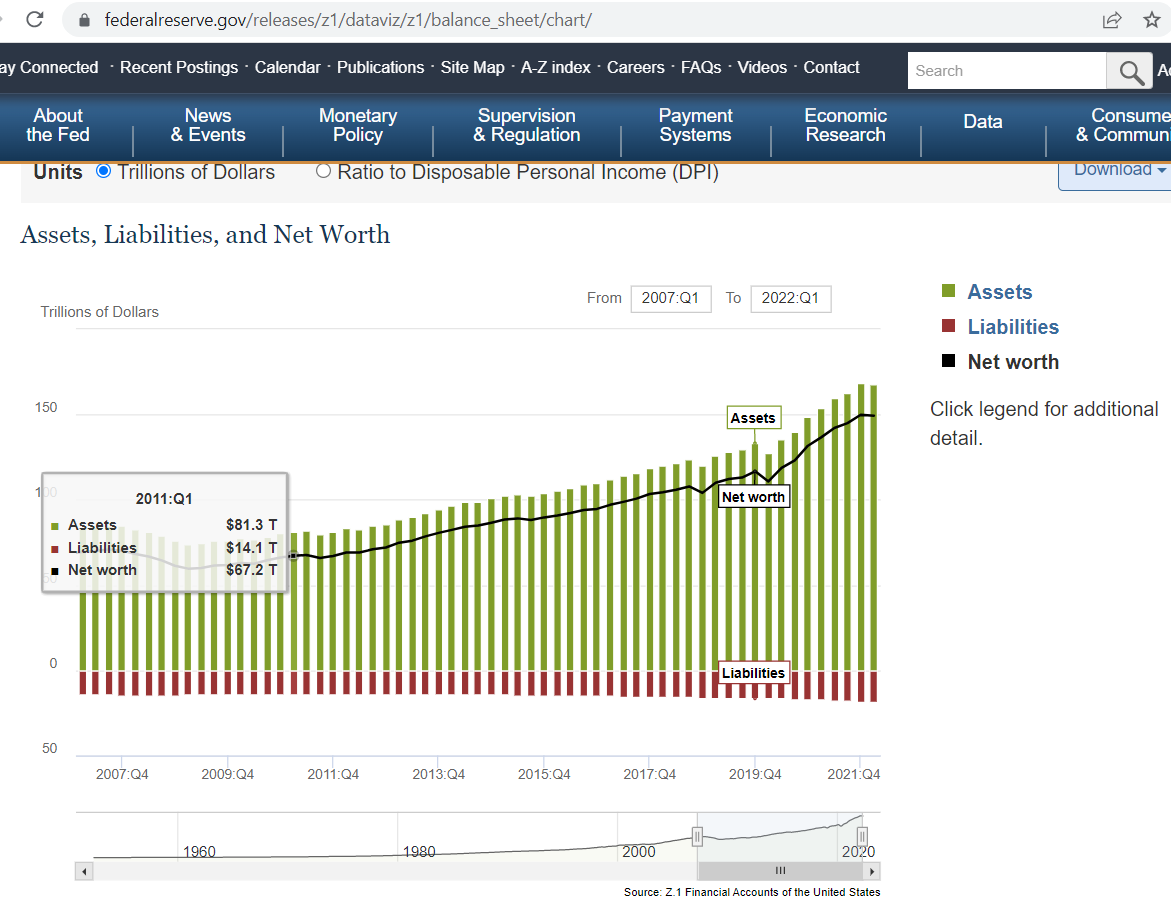Select Ratio to Disposable Personal Income option

[x=323, y=171]
